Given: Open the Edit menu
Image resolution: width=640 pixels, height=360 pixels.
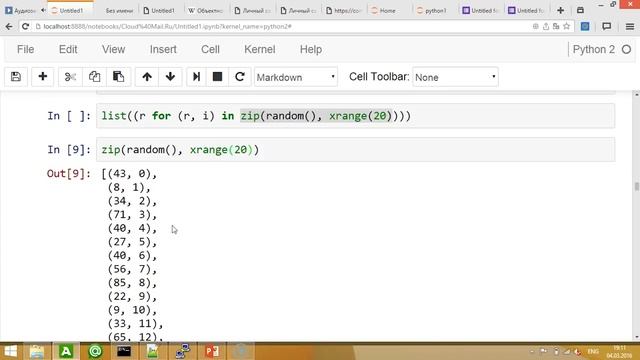Looking at the screenshot, I should click(x=68, y=49).
